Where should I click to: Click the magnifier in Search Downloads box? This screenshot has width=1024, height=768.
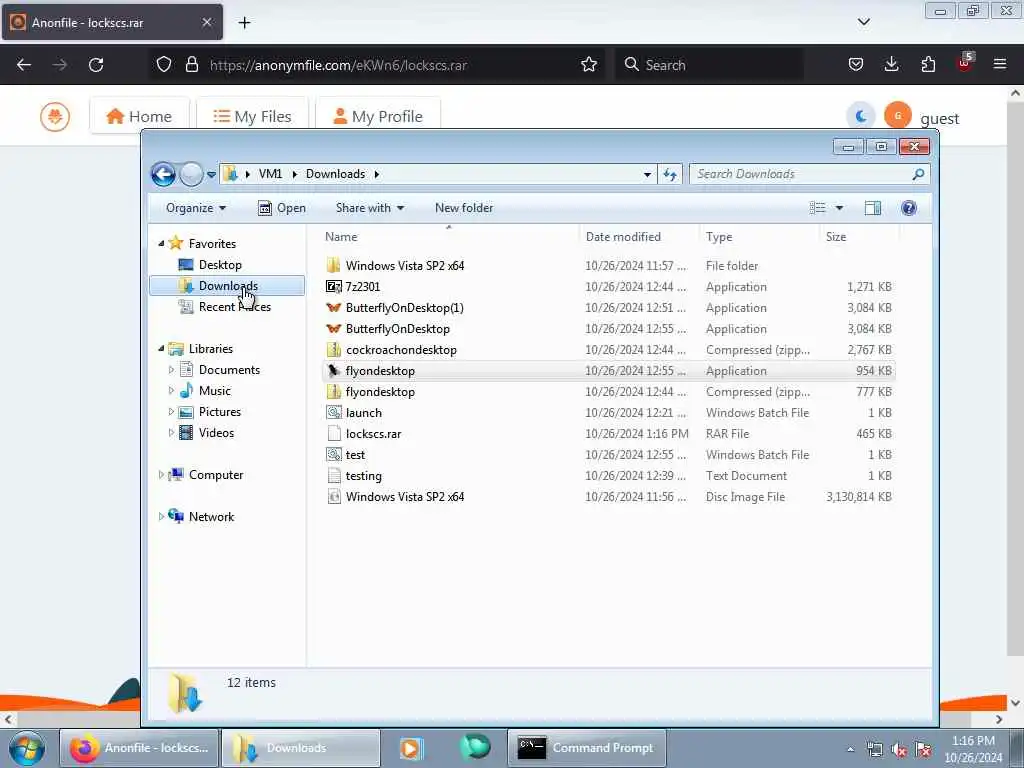[918, 174]
